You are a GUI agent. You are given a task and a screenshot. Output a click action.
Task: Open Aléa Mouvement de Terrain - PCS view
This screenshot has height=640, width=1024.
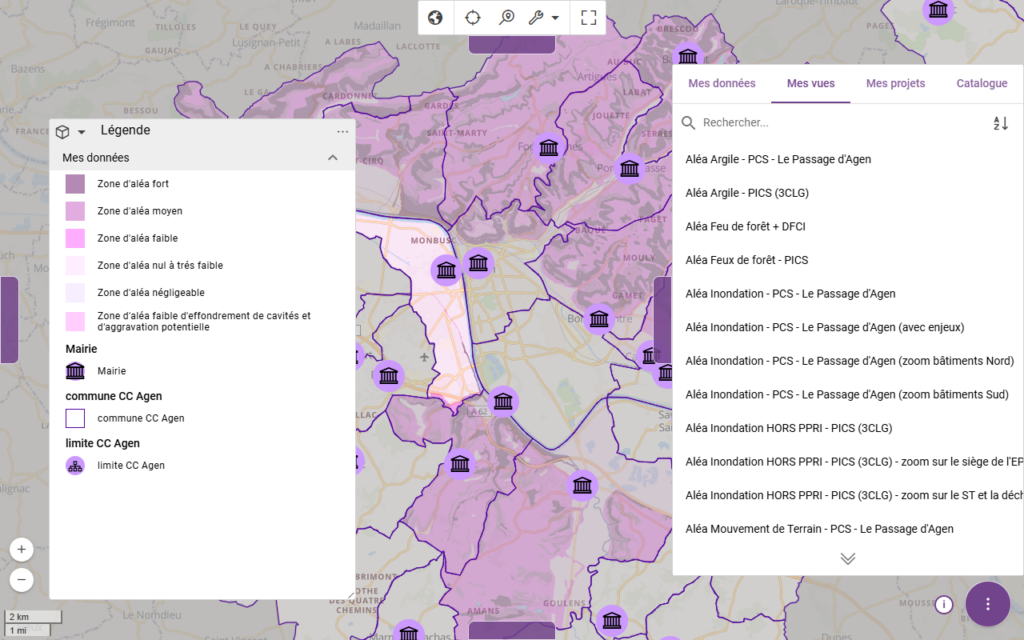coord(819,529)
